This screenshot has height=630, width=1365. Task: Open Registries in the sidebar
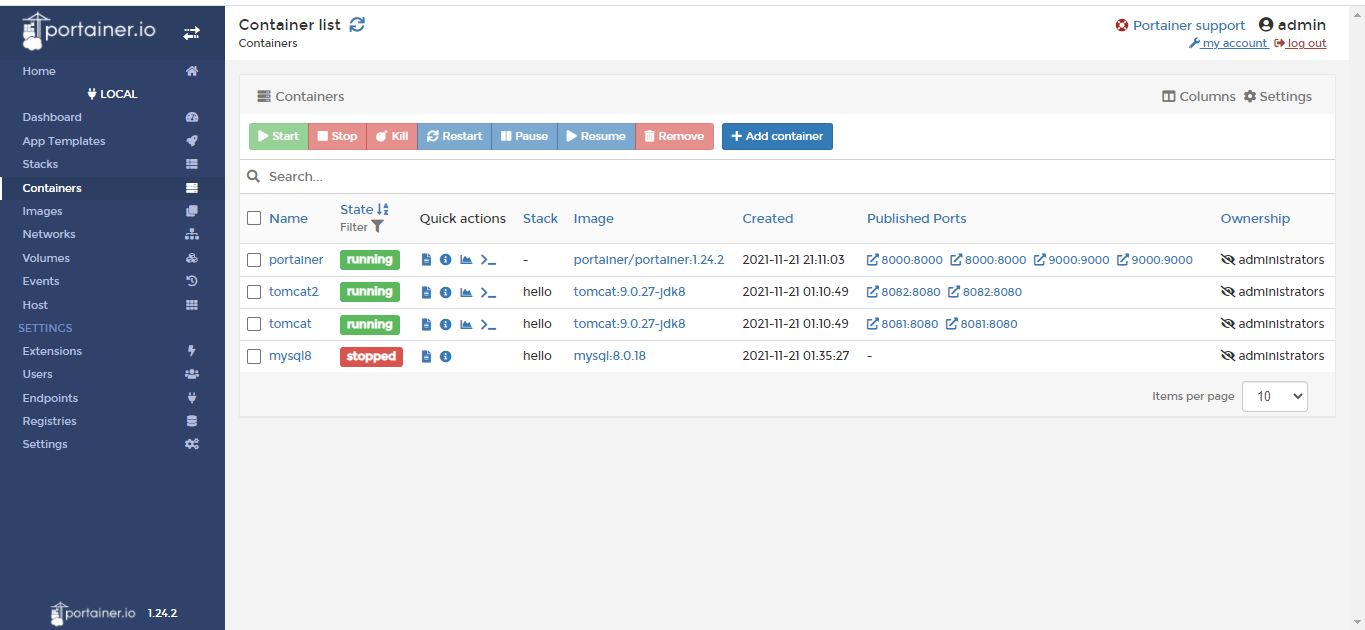click(112, 421)
